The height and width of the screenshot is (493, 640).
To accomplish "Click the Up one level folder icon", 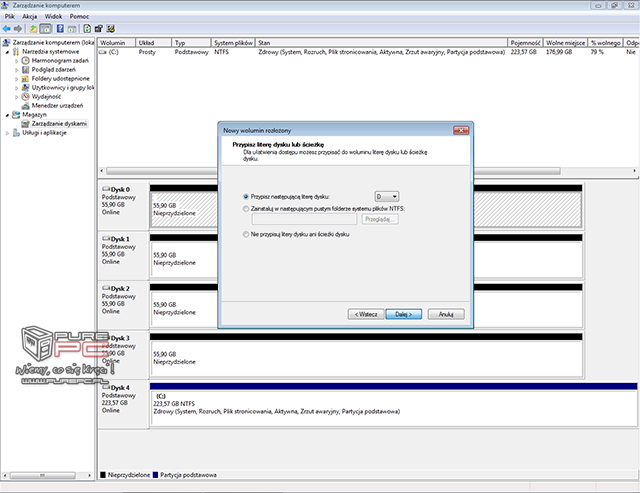I will (33, 29).
